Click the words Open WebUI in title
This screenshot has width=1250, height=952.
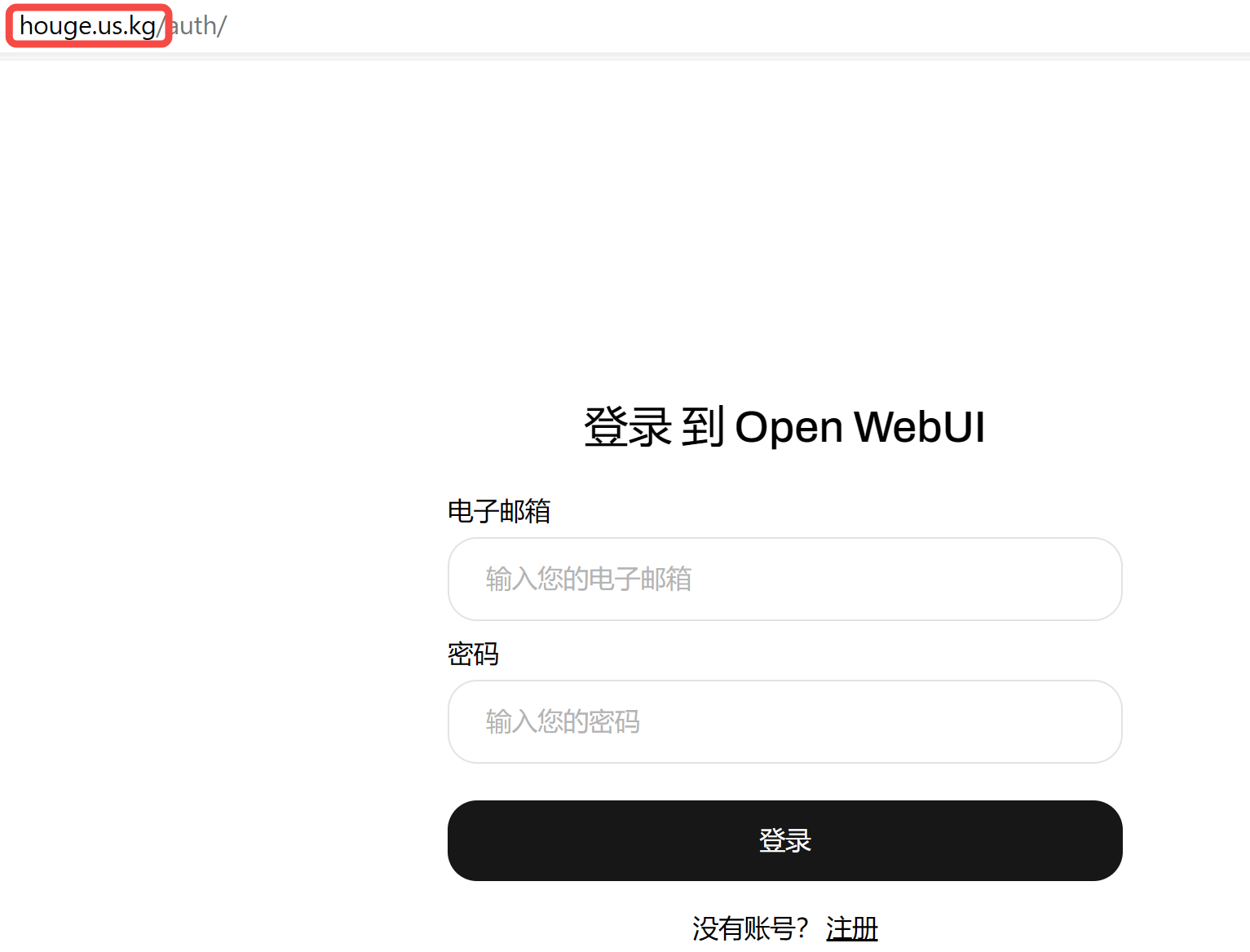(860, 426)
